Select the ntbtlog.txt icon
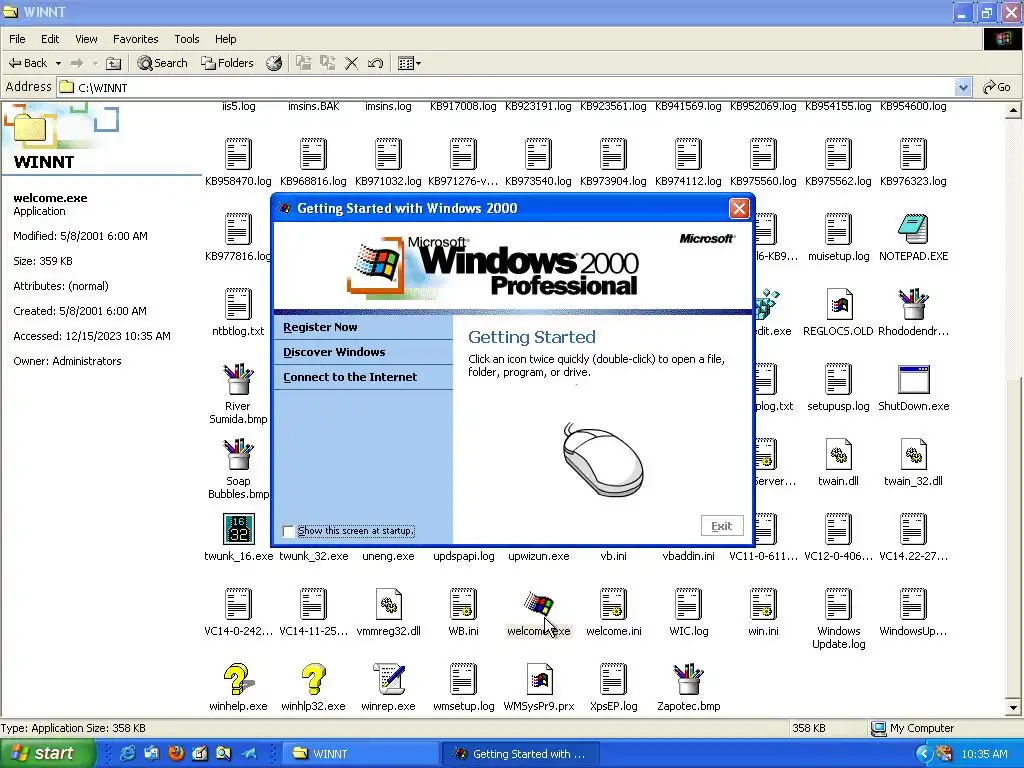The width and height of the screenshot is (1024, 768). click(x=238, y=304)
